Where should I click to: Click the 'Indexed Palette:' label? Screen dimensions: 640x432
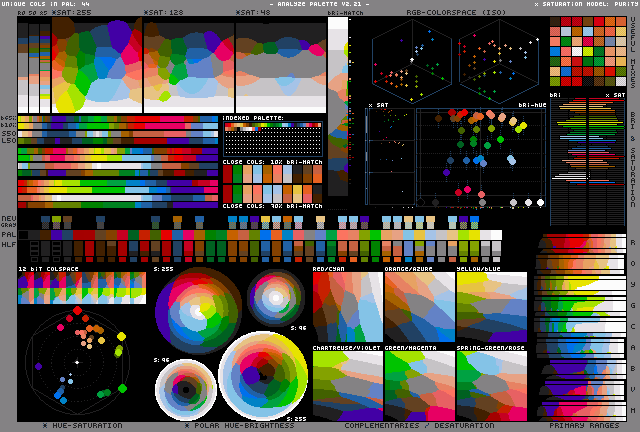point(253,118)
